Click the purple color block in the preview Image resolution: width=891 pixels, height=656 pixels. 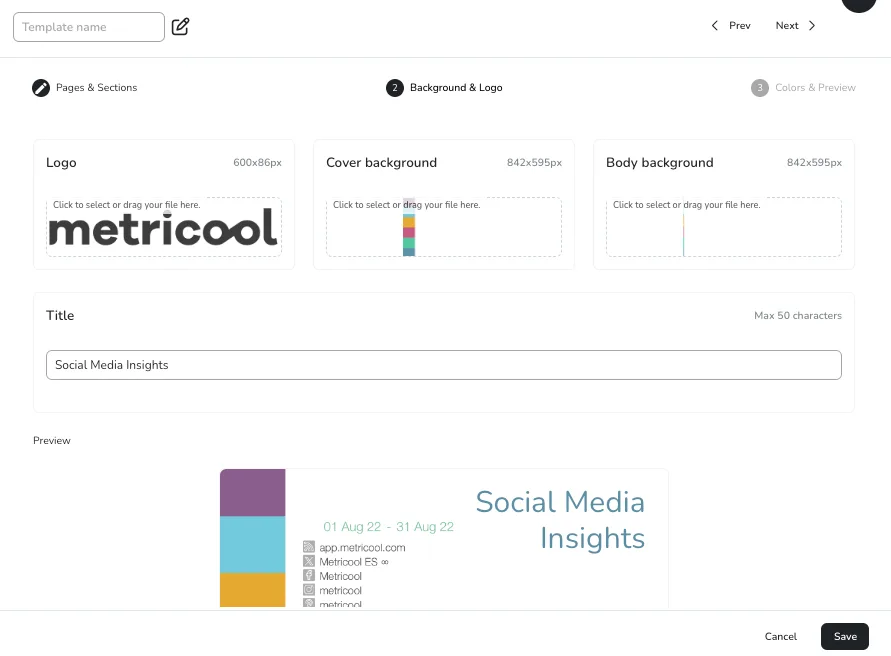pyautogui.click(x=253, y=492)
